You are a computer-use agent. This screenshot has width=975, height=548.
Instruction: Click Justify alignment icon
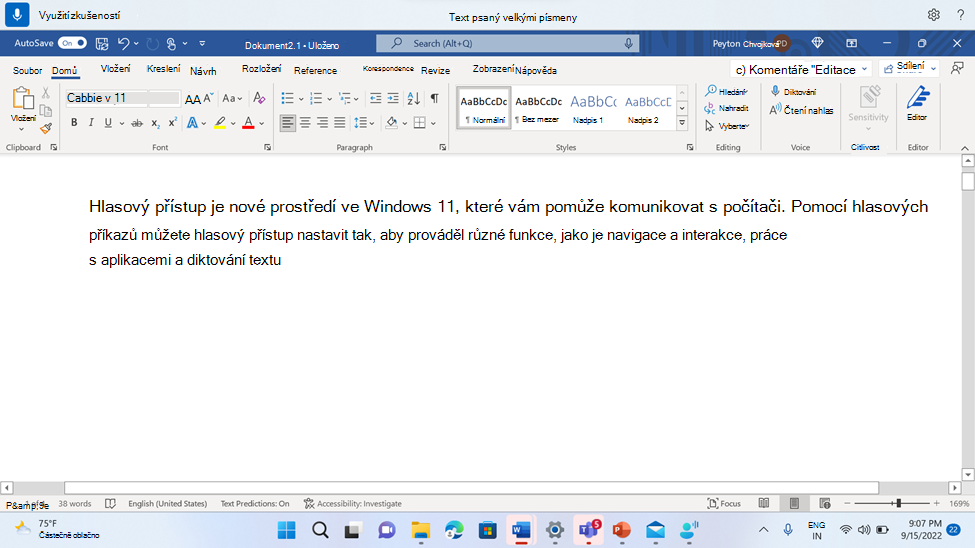(x=340, y=123)
